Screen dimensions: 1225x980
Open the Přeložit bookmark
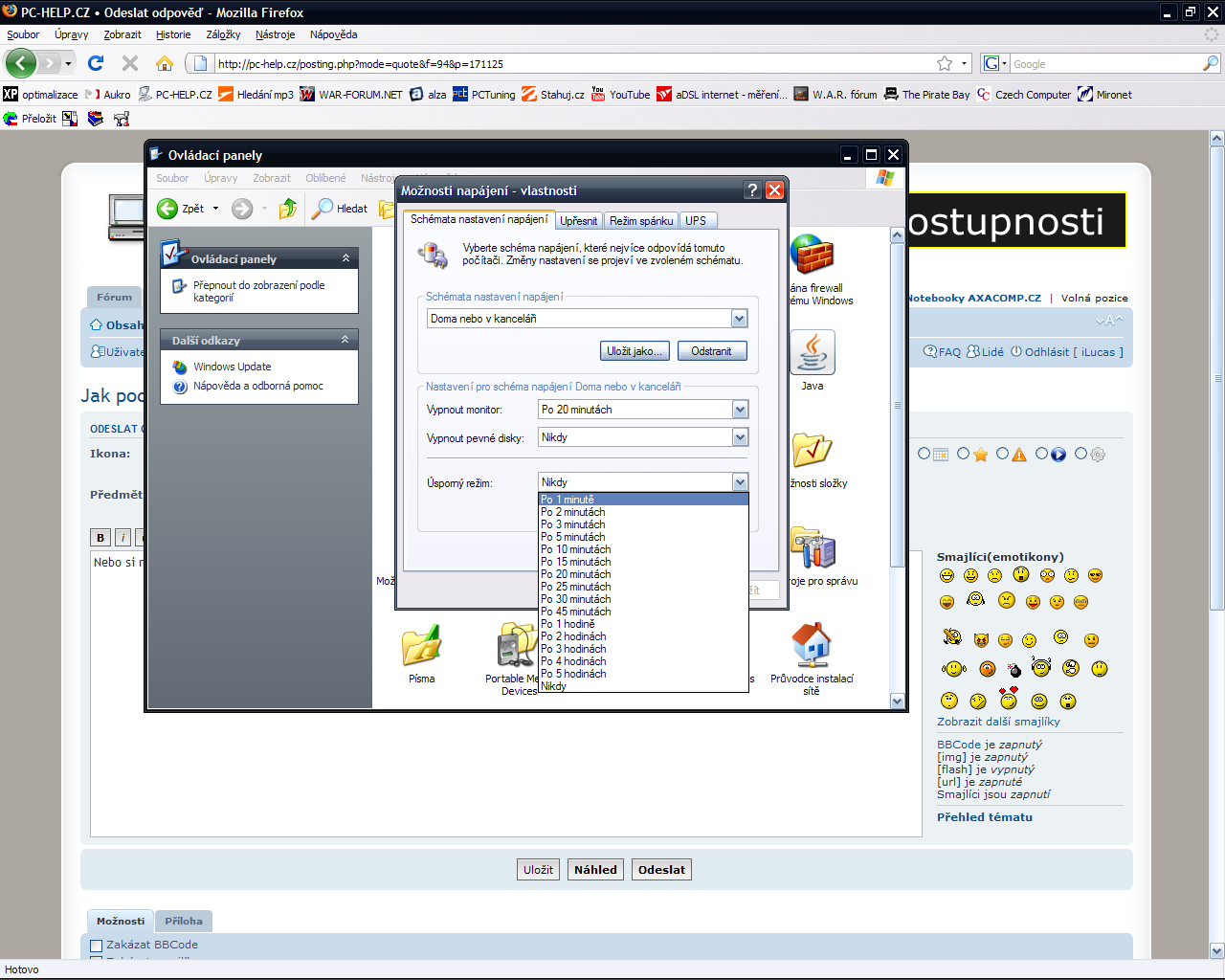click(30, 119)
